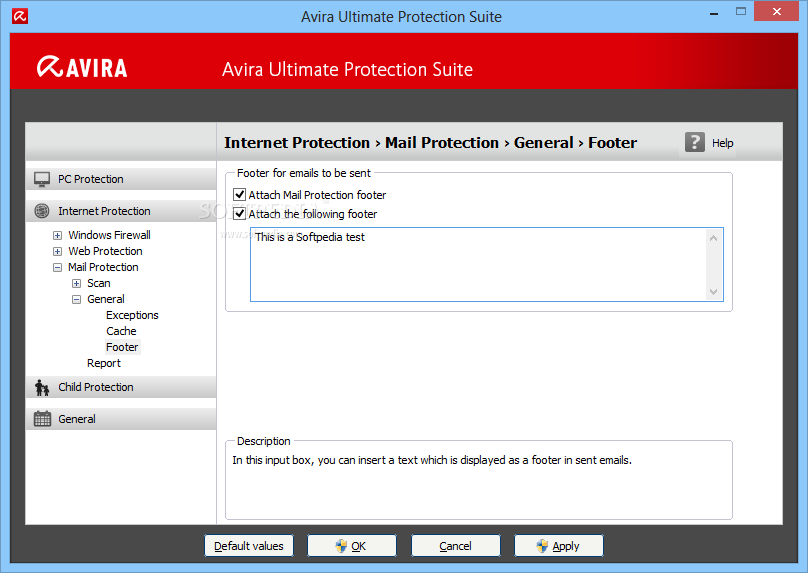
Task: Uncheck Attach Mail Protection footer
Action: (x=239, y=195)
